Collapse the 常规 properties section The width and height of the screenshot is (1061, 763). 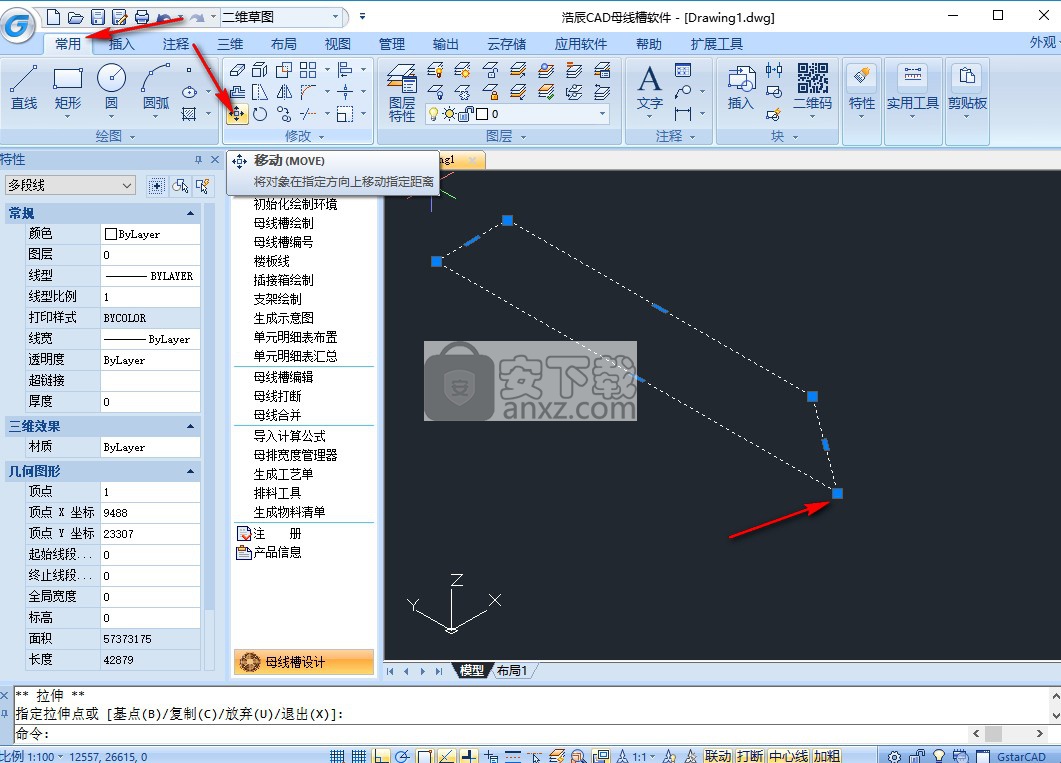point(190,214)
